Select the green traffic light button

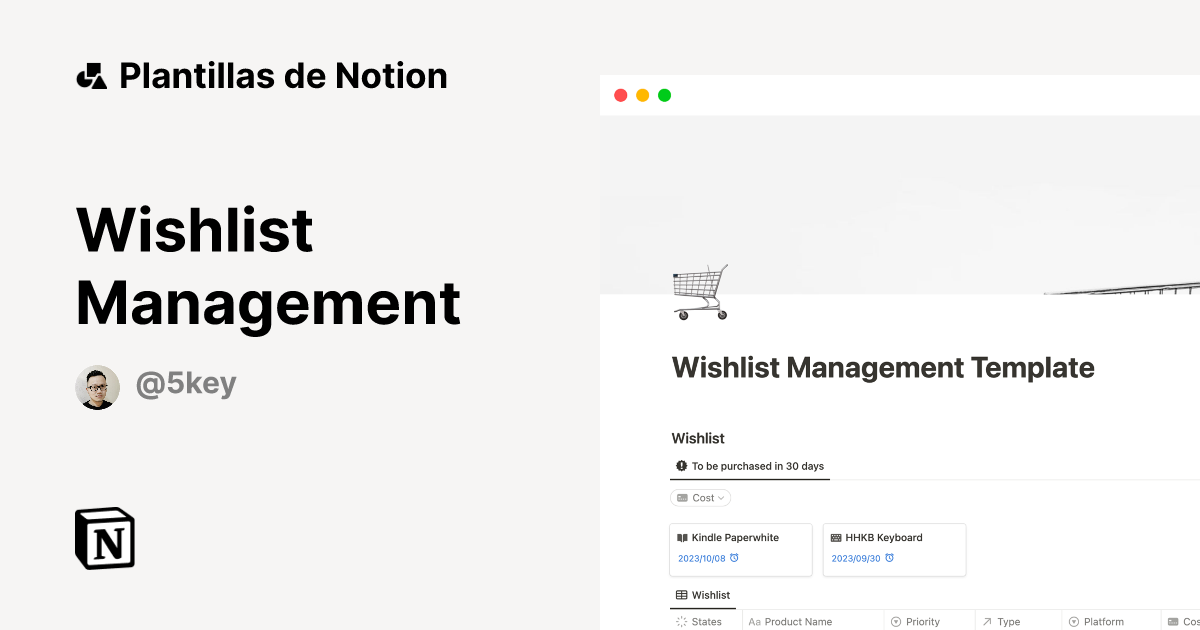coord(663,95)
